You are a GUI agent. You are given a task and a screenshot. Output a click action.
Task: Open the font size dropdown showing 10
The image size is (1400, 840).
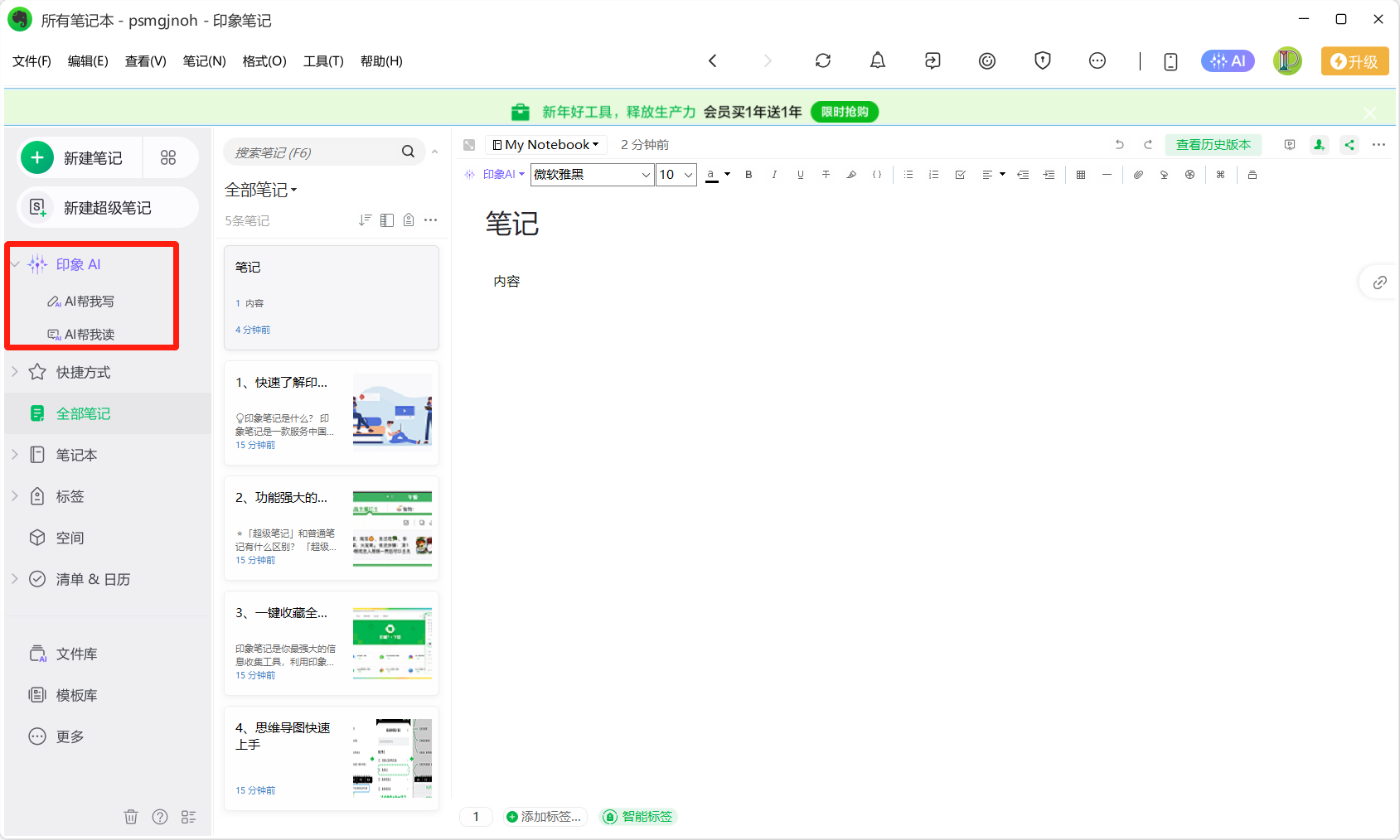(x=676, y=175)
